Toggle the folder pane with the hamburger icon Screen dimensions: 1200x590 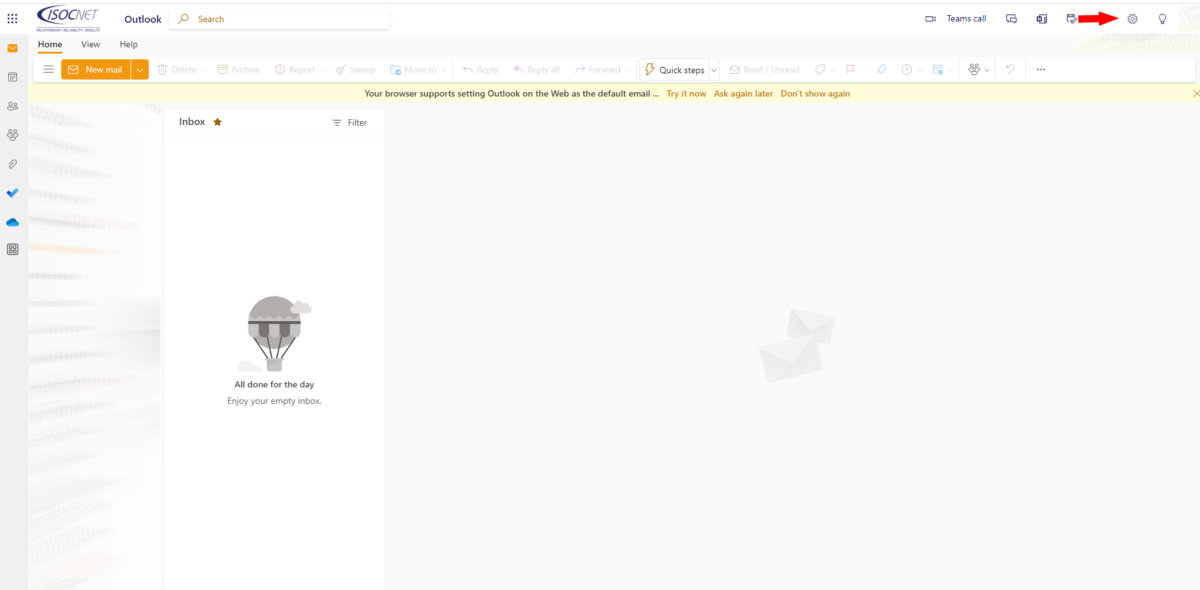(48, 69)
